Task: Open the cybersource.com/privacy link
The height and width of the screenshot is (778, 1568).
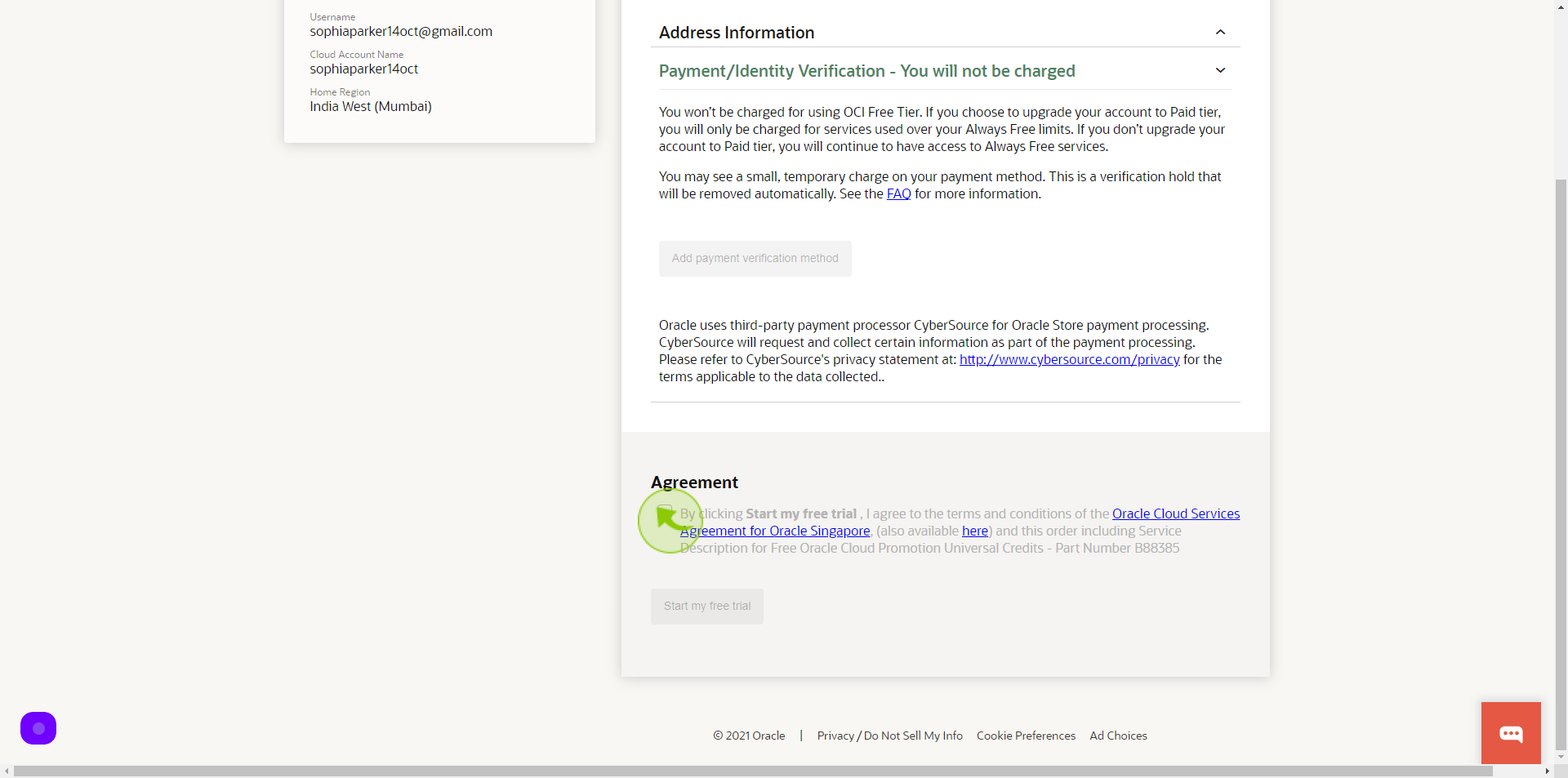Action: (1069, 359)
